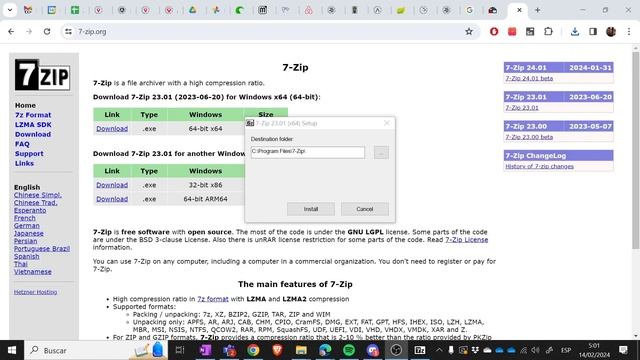The width and height of the screenshot is (640, 360).
Task: Switch to OBS Studio in the taskbar
Action: coord(396,350)
